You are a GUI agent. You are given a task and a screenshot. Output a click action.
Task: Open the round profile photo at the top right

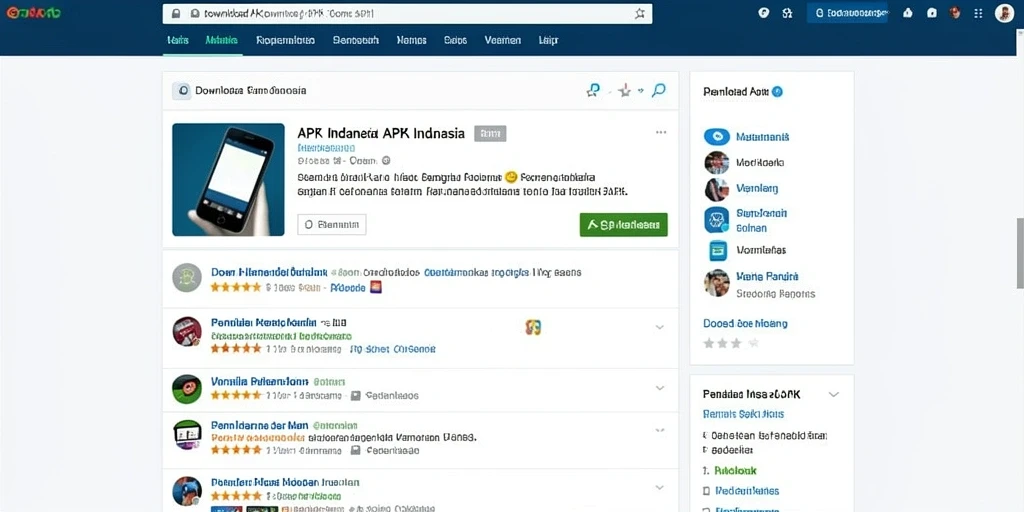(x=1004, y=13)
